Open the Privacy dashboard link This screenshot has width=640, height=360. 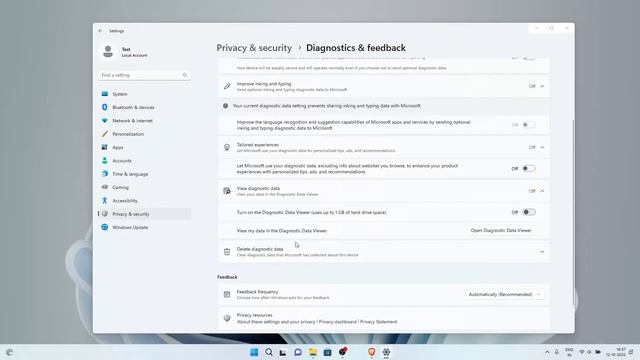click(x=338, y=322)
